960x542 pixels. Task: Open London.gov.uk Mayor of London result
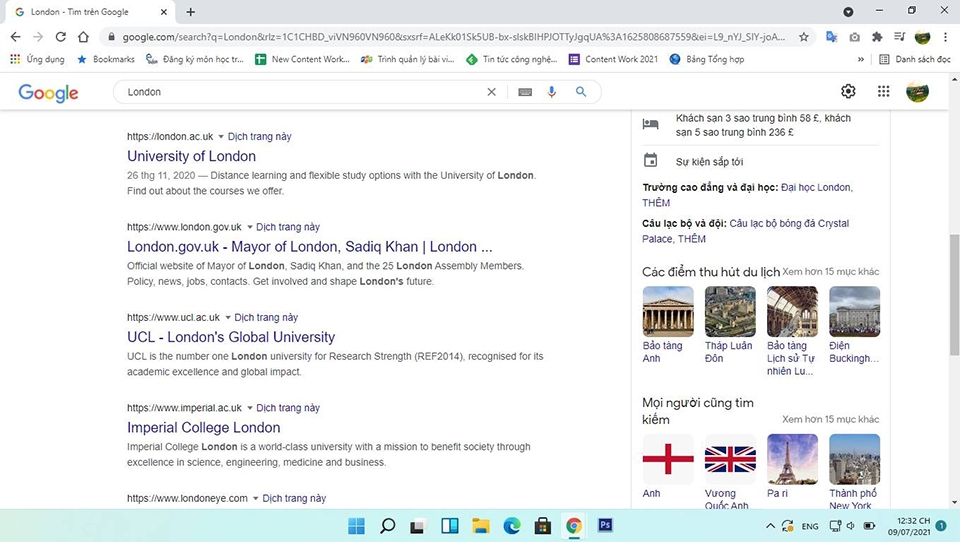click(x=310, y=247)
